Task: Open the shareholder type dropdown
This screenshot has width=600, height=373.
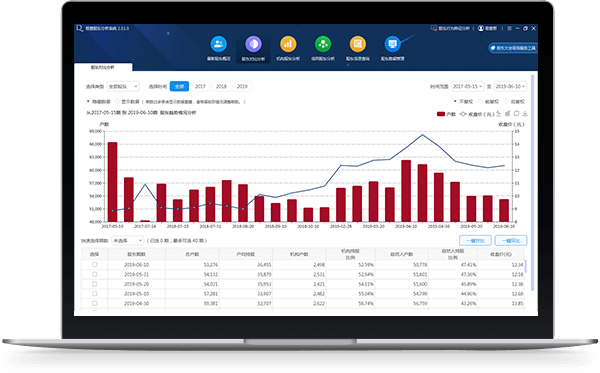Action: click(123, 86)
